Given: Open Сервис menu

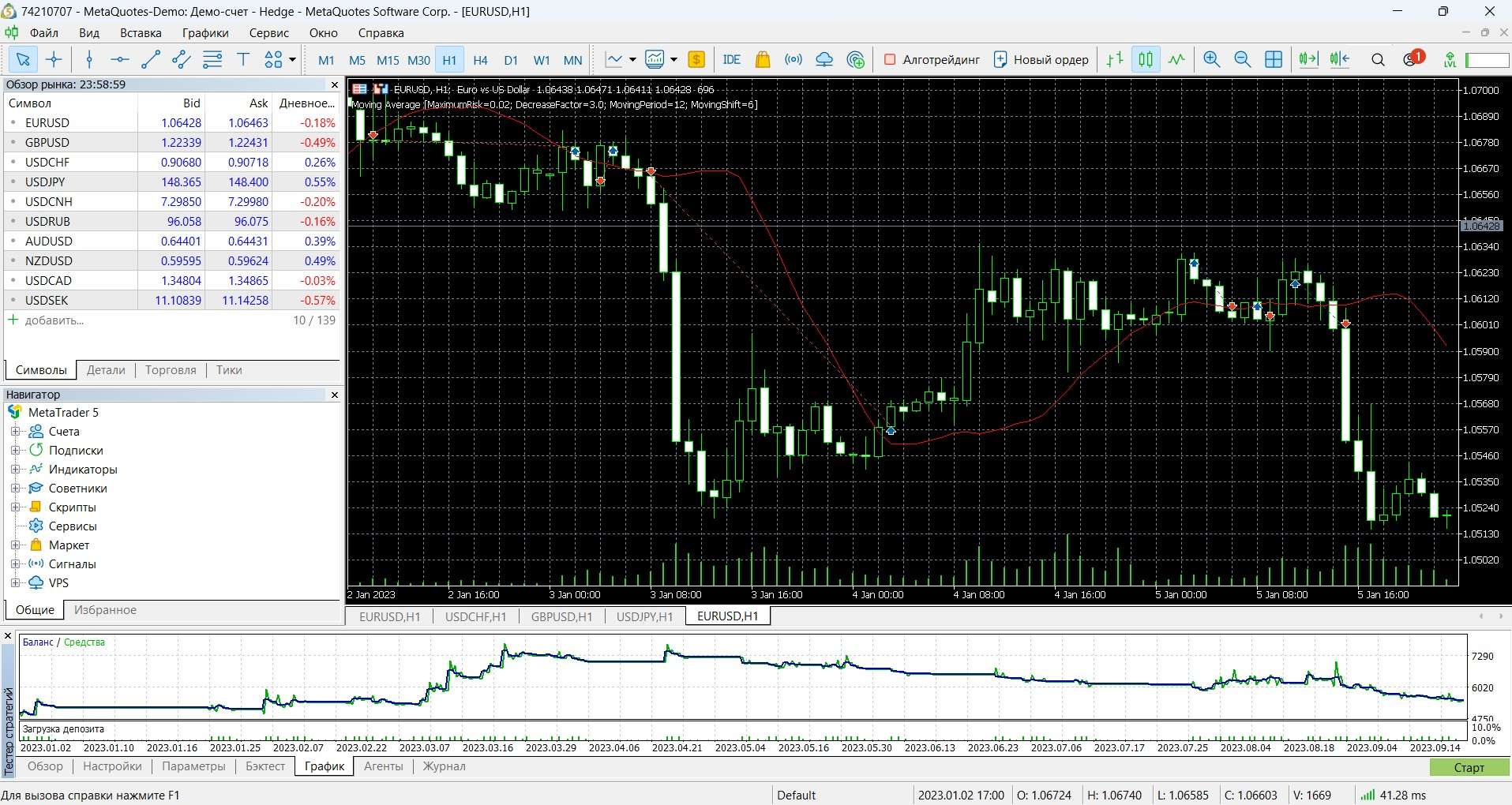Looking at the screenshot, I should (269, 32).
